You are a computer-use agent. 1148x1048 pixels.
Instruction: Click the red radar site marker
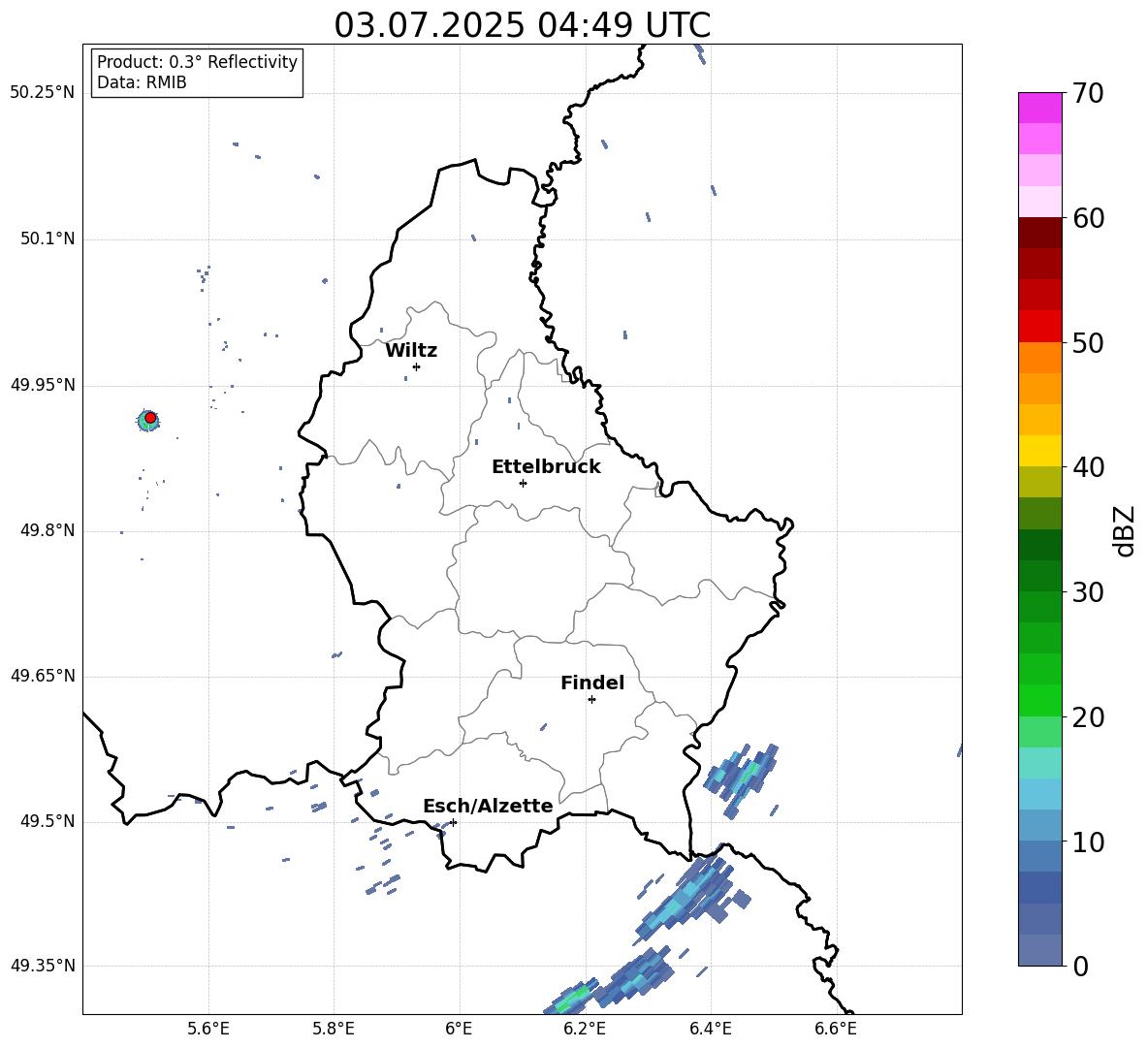click(150, 418)
